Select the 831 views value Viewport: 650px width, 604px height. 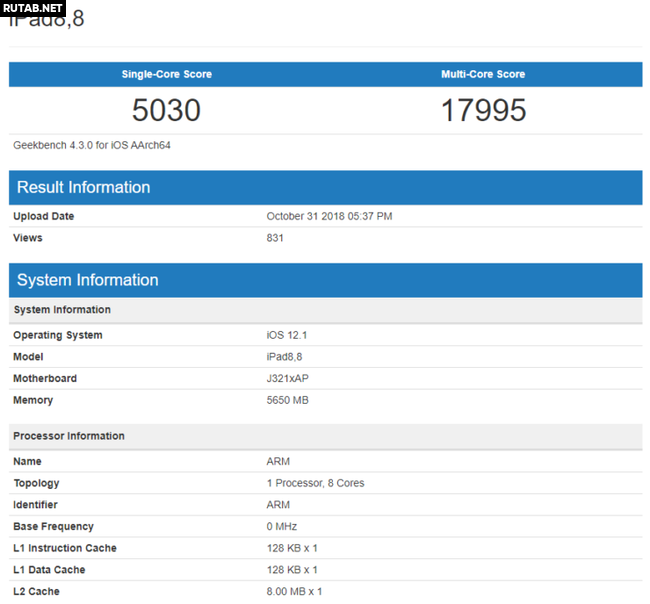coord(275,238)
